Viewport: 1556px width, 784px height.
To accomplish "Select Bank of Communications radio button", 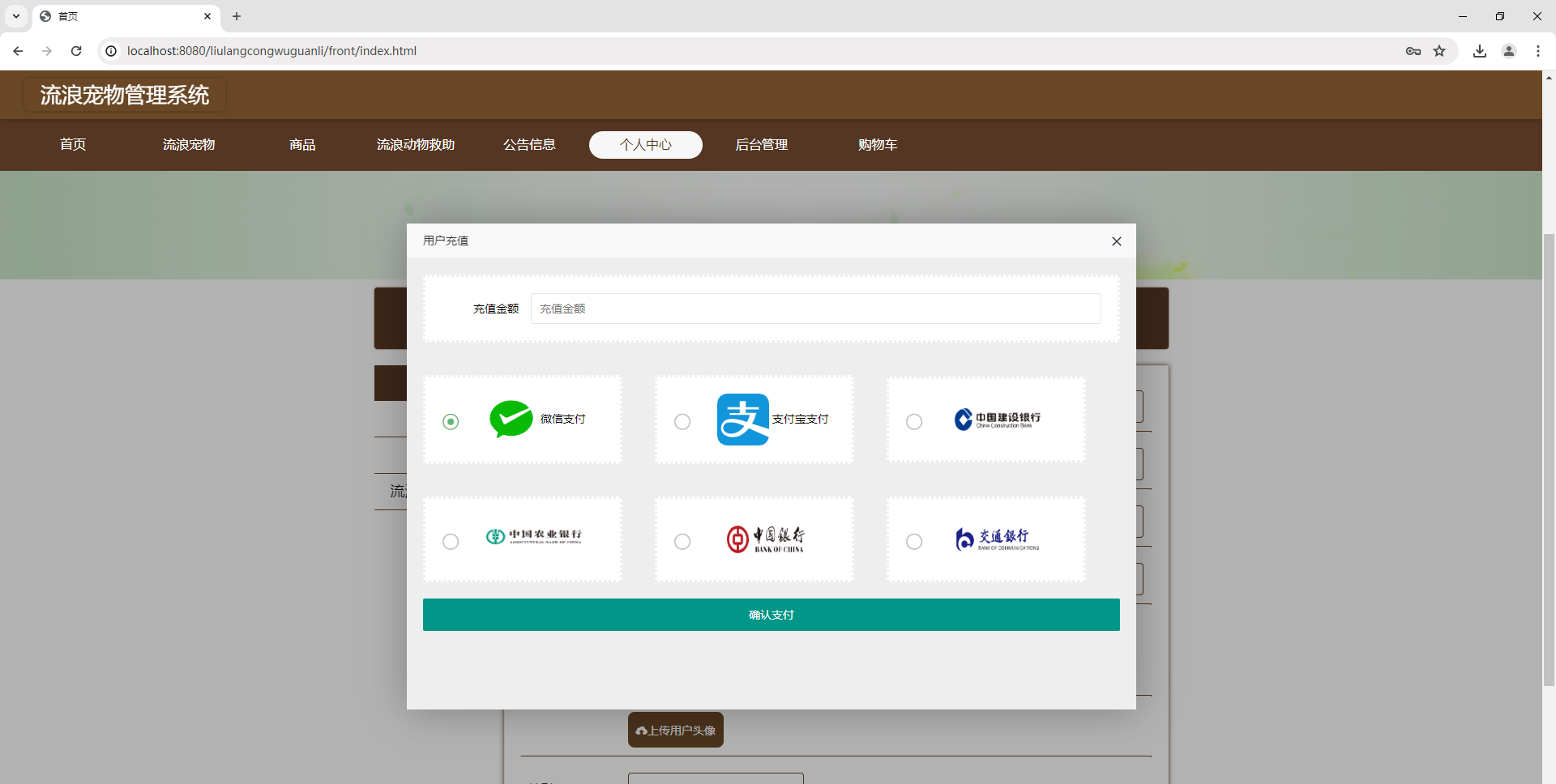I will [x=914, y=541].
